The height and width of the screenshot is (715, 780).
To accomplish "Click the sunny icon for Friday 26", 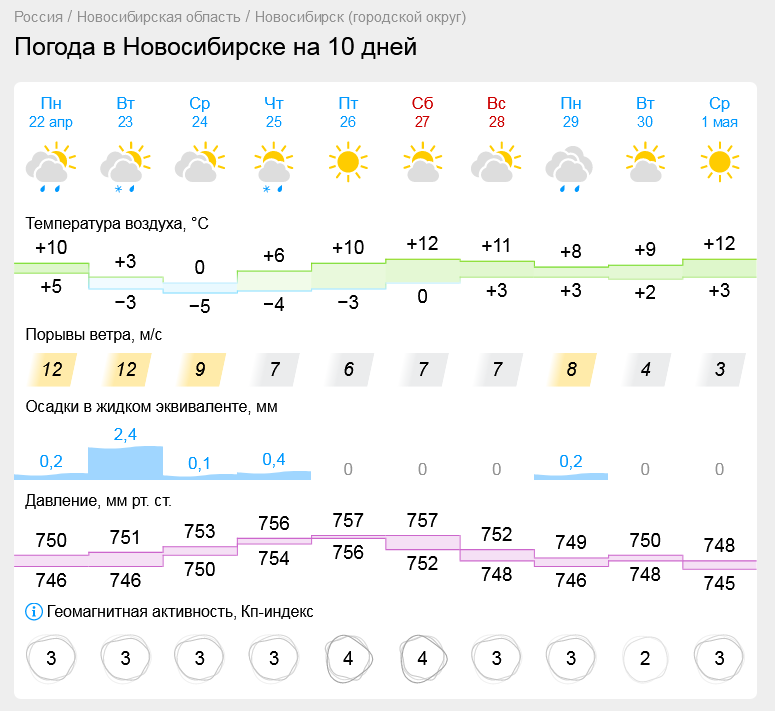I will pos(348,161).
